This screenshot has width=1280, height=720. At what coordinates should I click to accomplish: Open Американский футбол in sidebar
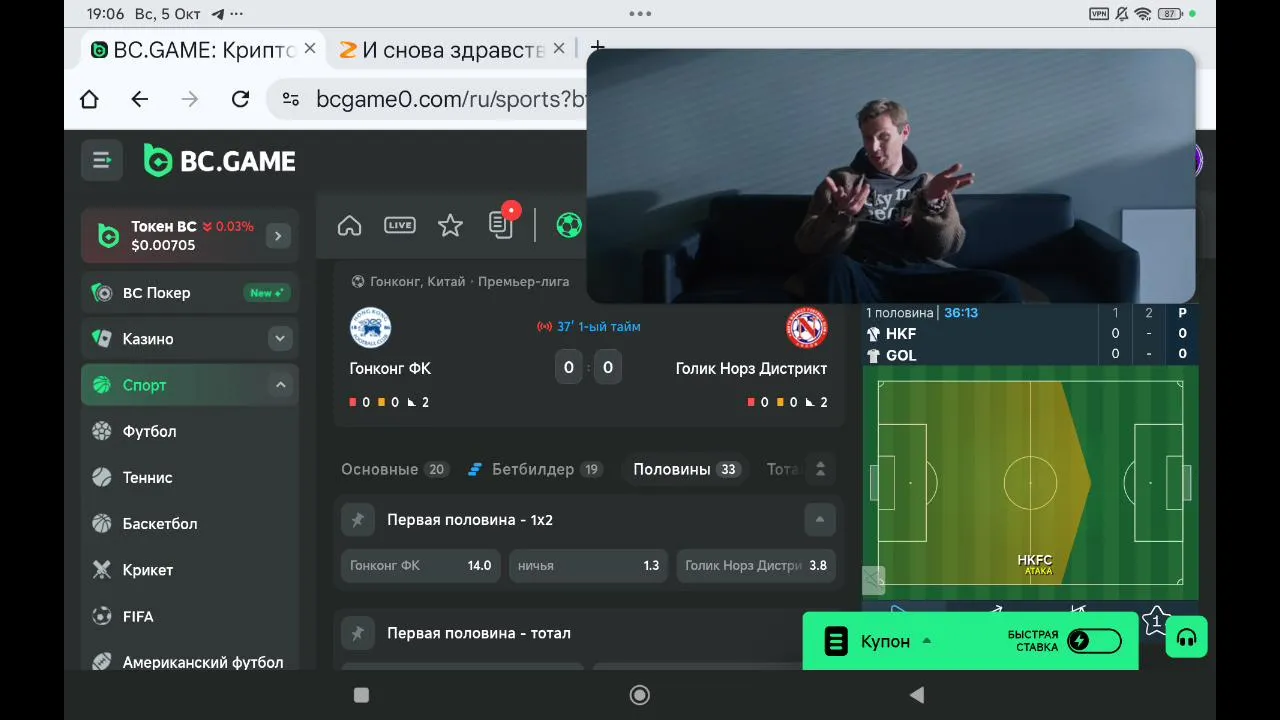pos(190,660)
